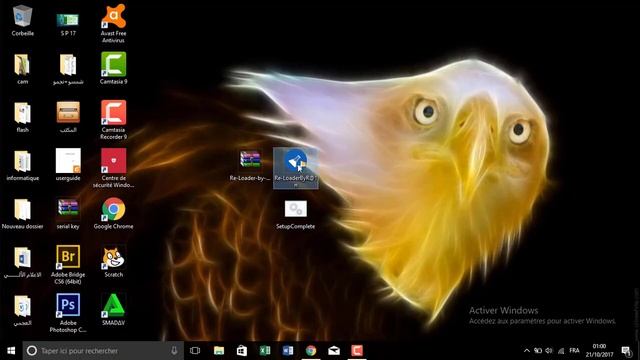This screenshot has height=360, width=640.
Task: Open Camtasia 9 desktop shortcut
Action: 113,68
